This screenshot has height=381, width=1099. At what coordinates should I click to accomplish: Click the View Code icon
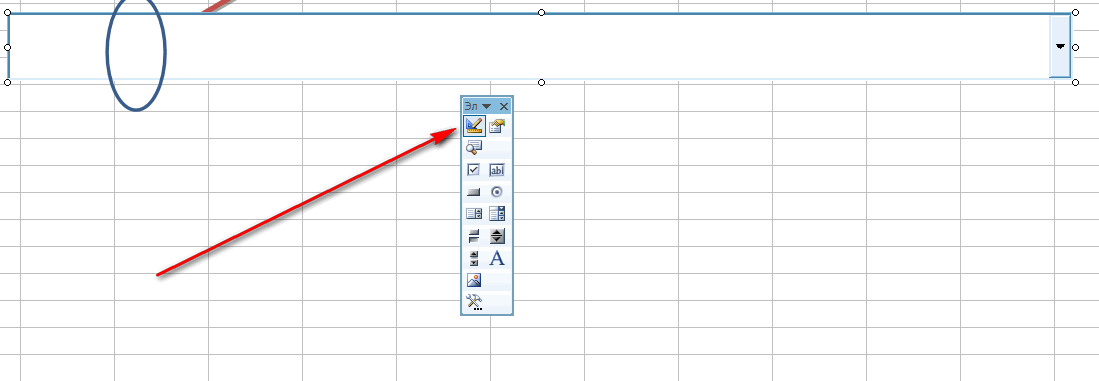click(474, 147)
